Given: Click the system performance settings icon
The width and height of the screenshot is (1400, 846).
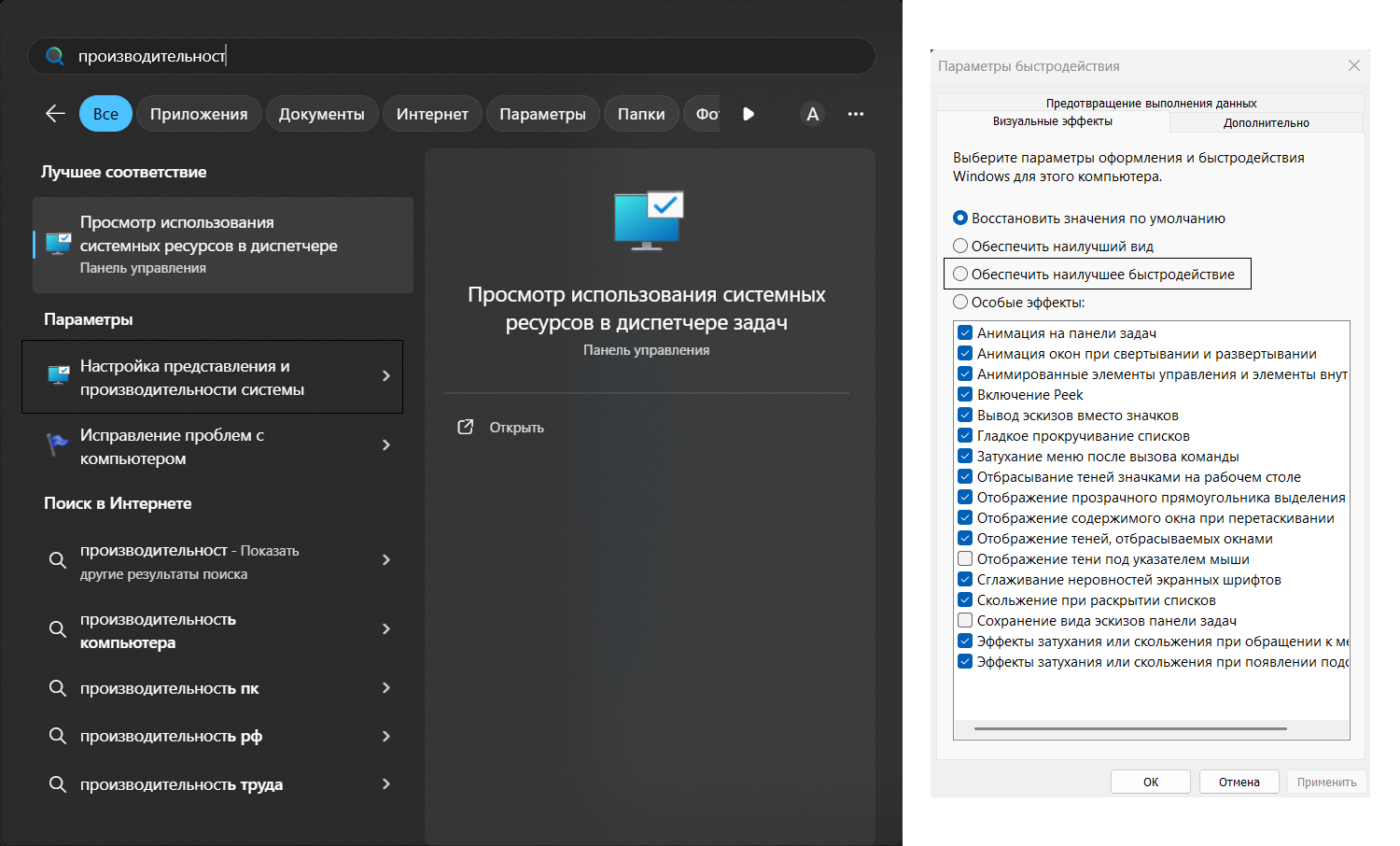Looking at the screenshot, I should (x=57, y=376).
